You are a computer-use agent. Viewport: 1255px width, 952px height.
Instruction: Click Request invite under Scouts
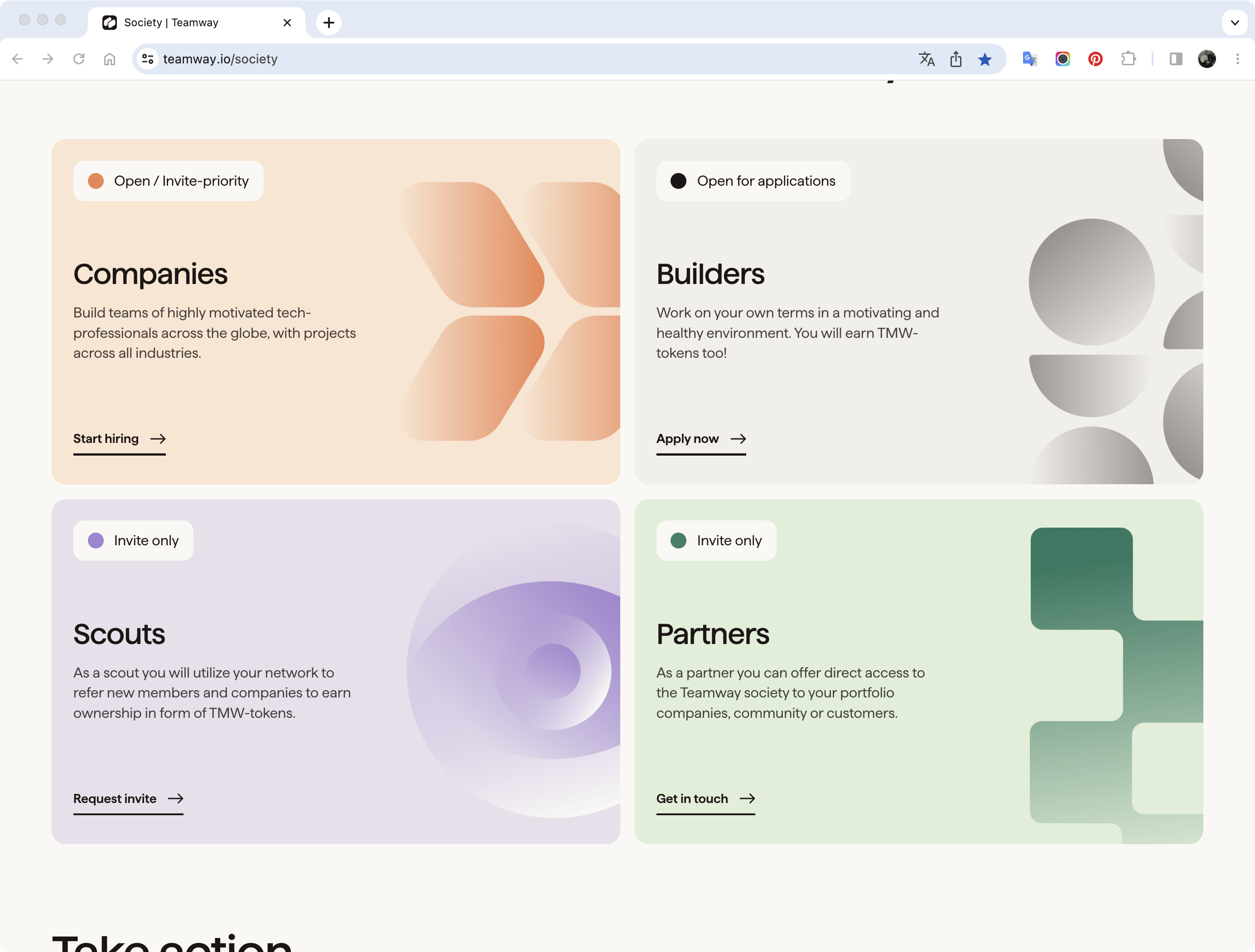pos(115,798)
